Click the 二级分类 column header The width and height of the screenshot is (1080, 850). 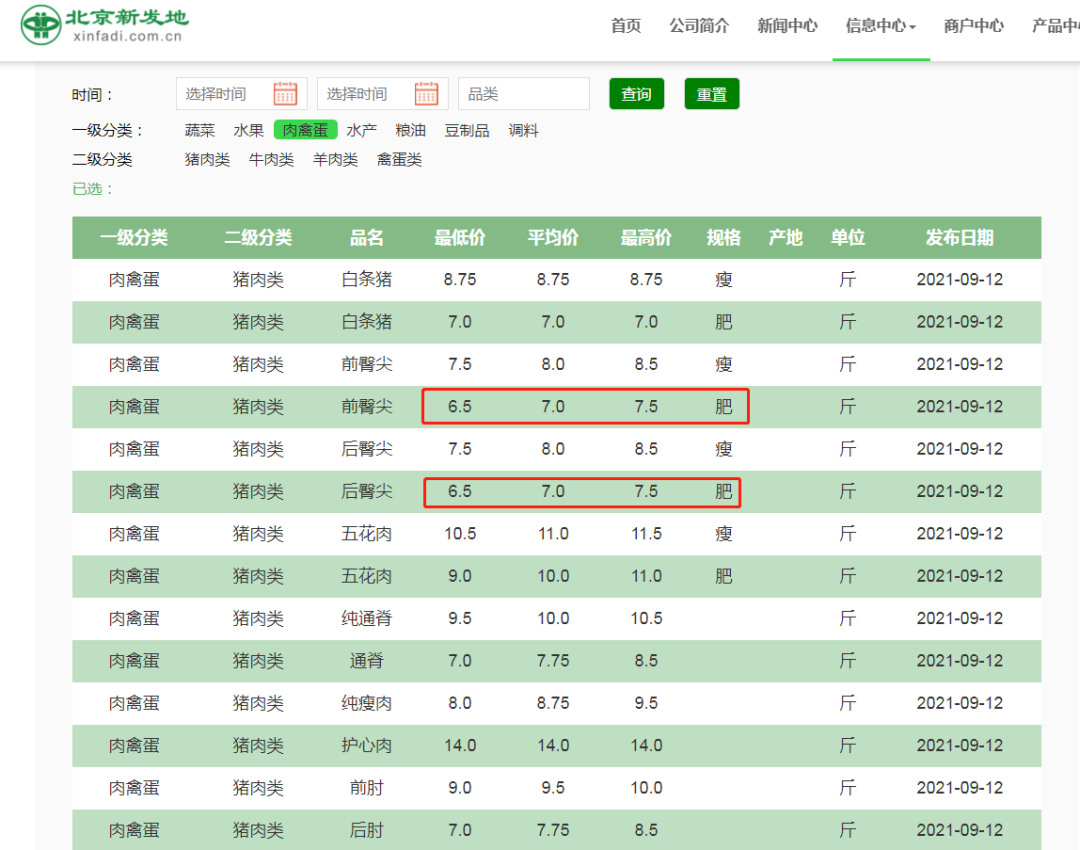point(258,238)
